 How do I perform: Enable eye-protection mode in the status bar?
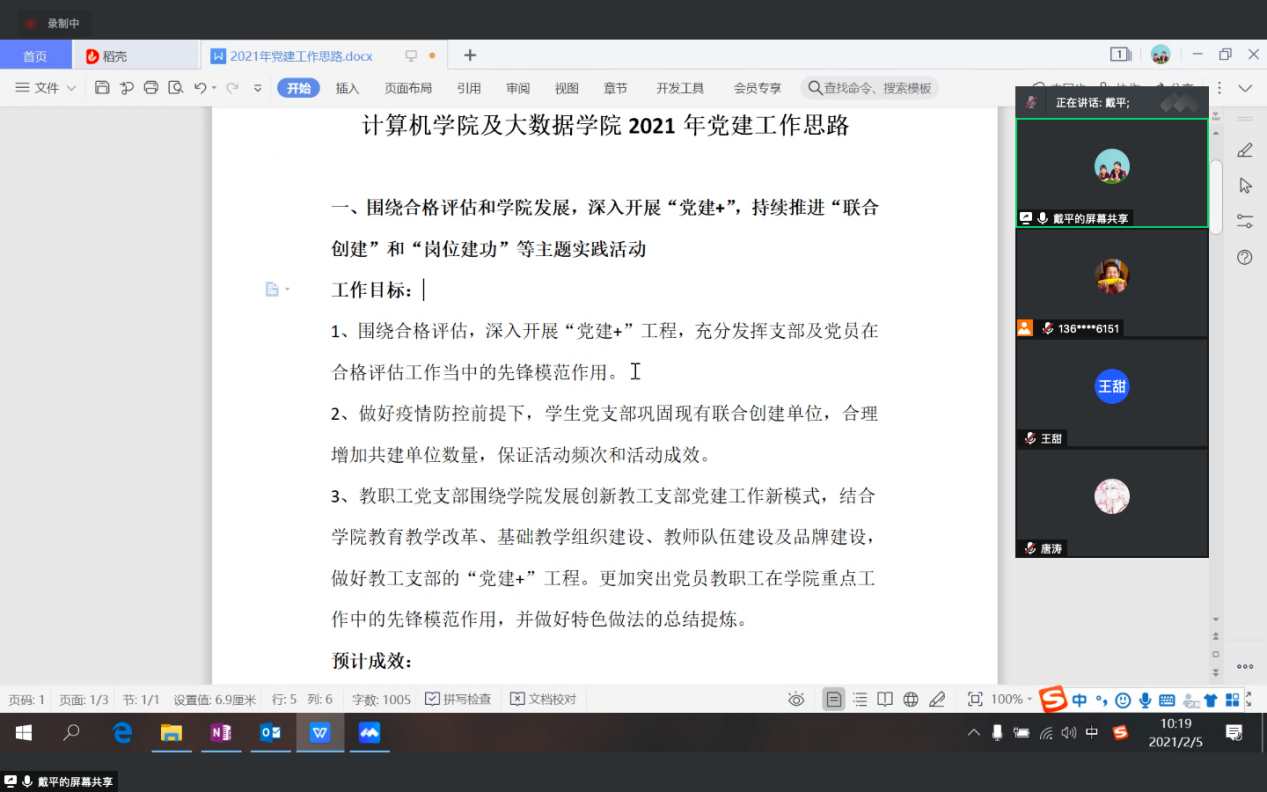point(795,699)
